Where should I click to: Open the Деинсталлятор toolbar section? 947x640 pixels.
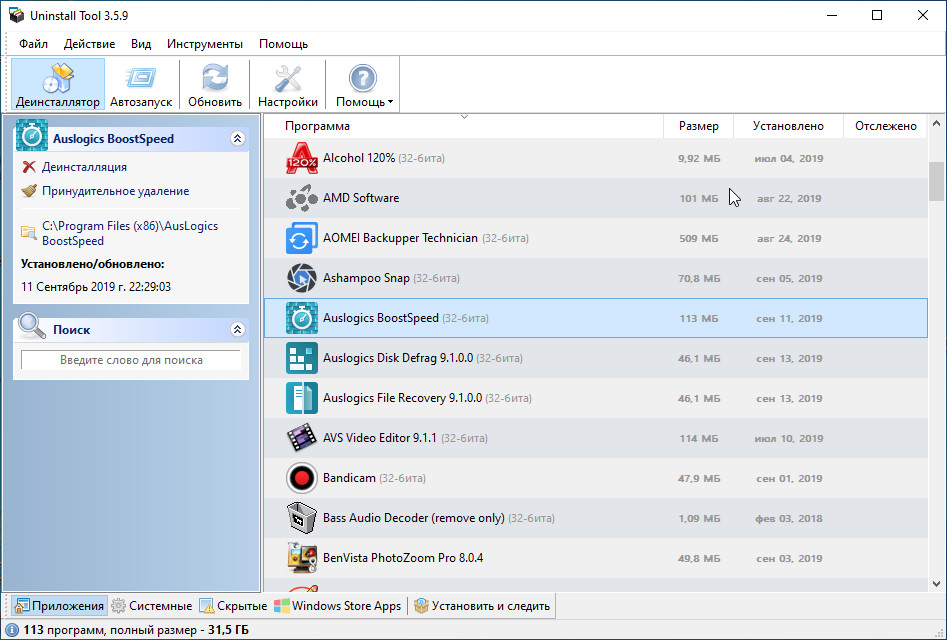(x=58, y=84)
